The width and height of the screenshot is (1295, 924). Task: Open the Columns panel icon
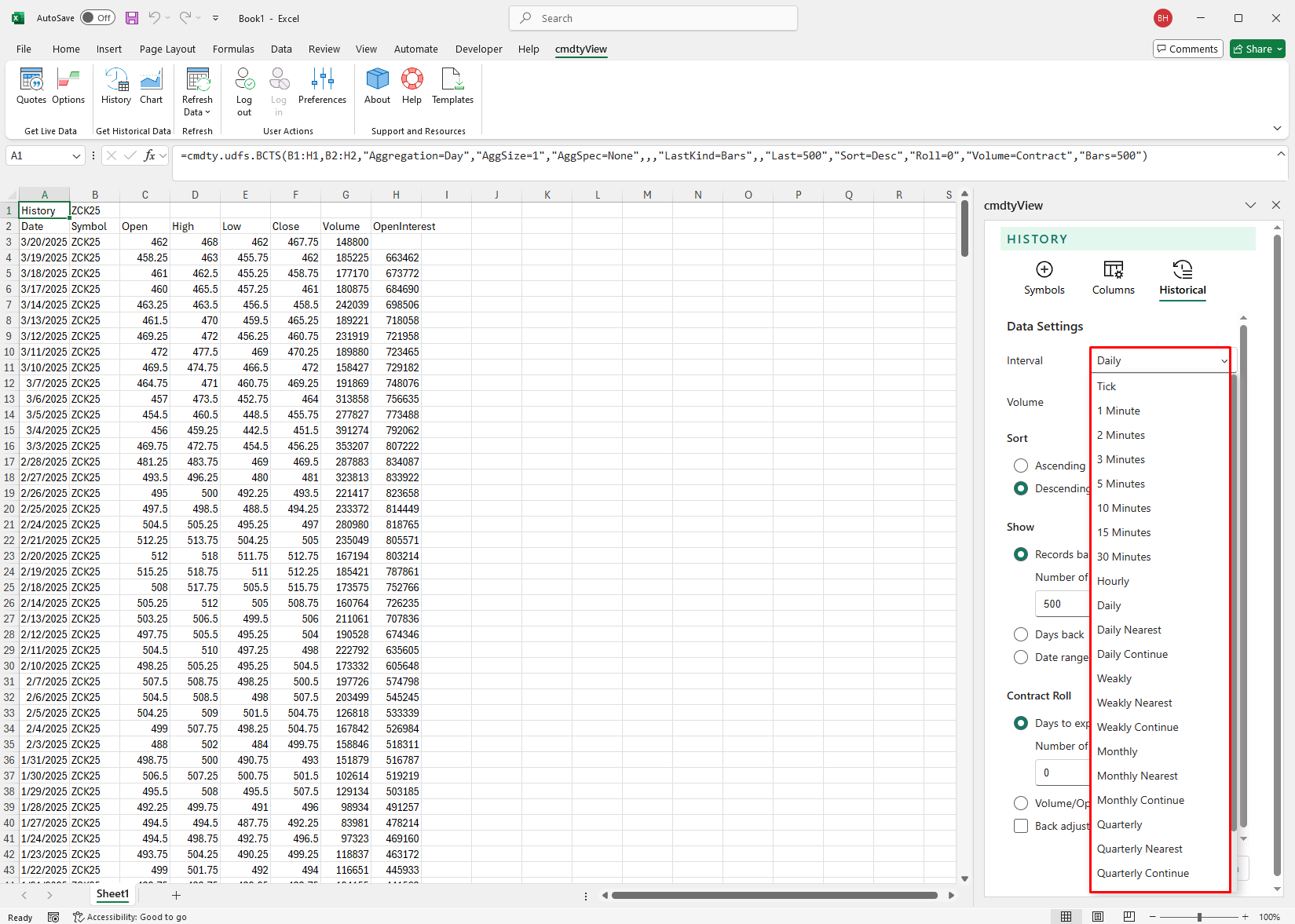pyautogui.click(x=1113, y=278)
